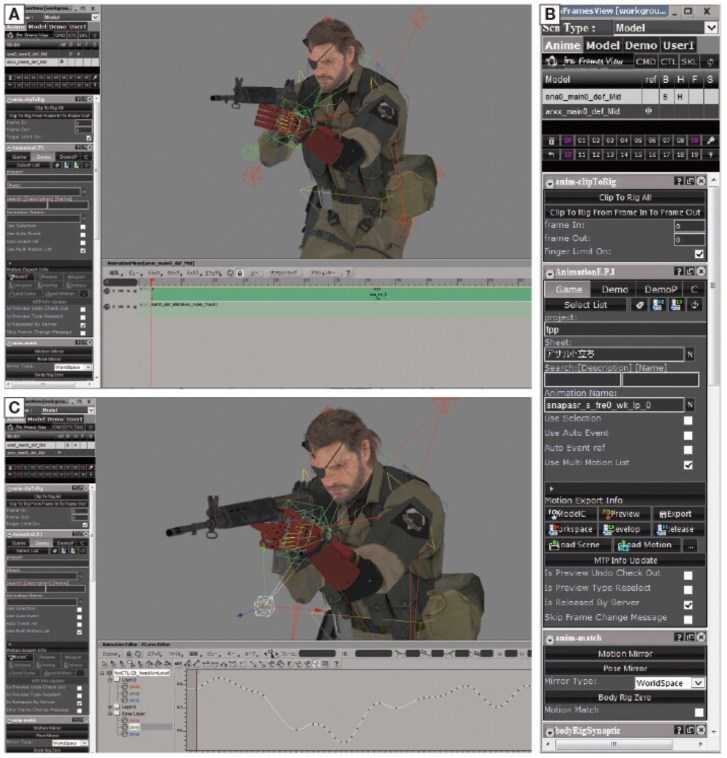Click the Workspace button
Screen dimensions: 727x758
[570, 529]
